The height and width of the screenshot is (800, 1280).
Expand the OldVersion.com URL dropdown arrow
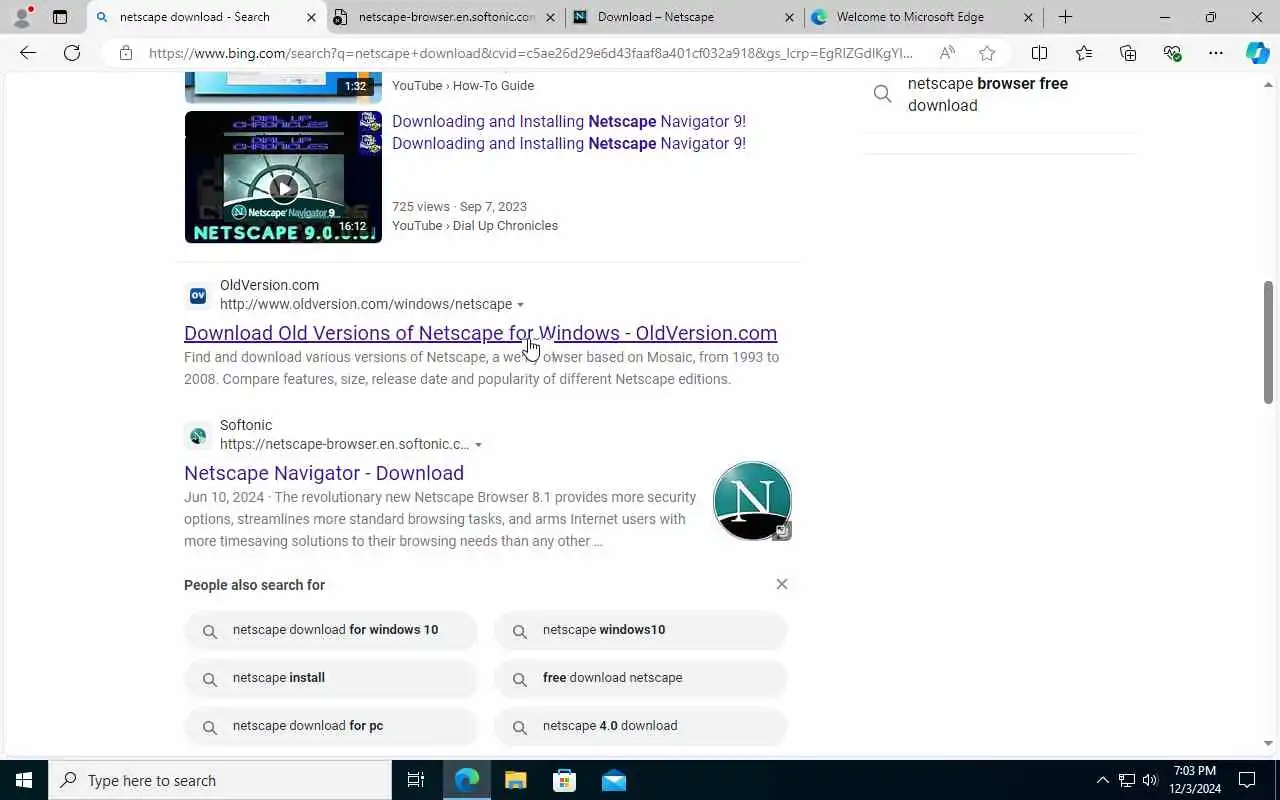tap(520, 305)
